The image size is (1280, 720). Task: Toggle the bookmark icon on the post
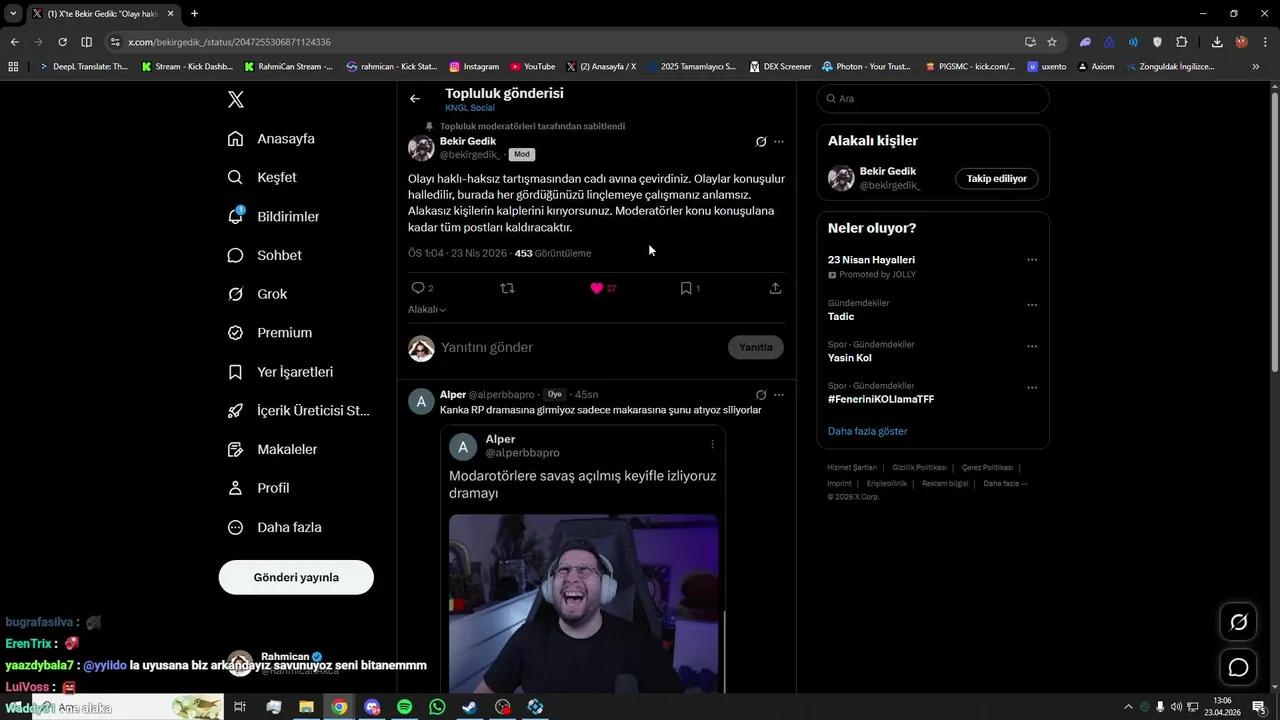[686, 288]
